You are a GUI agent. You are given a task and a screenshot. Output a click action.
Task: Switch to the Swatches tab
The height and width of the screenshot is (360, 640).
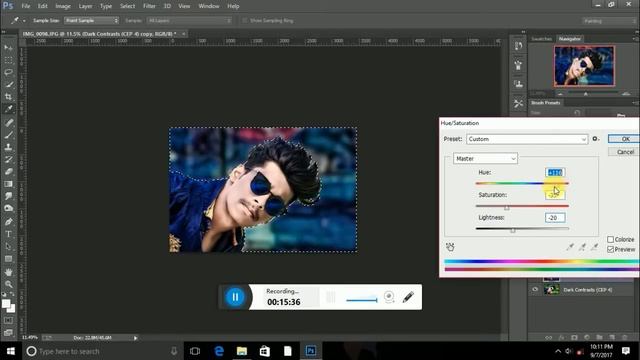point(542,39)
